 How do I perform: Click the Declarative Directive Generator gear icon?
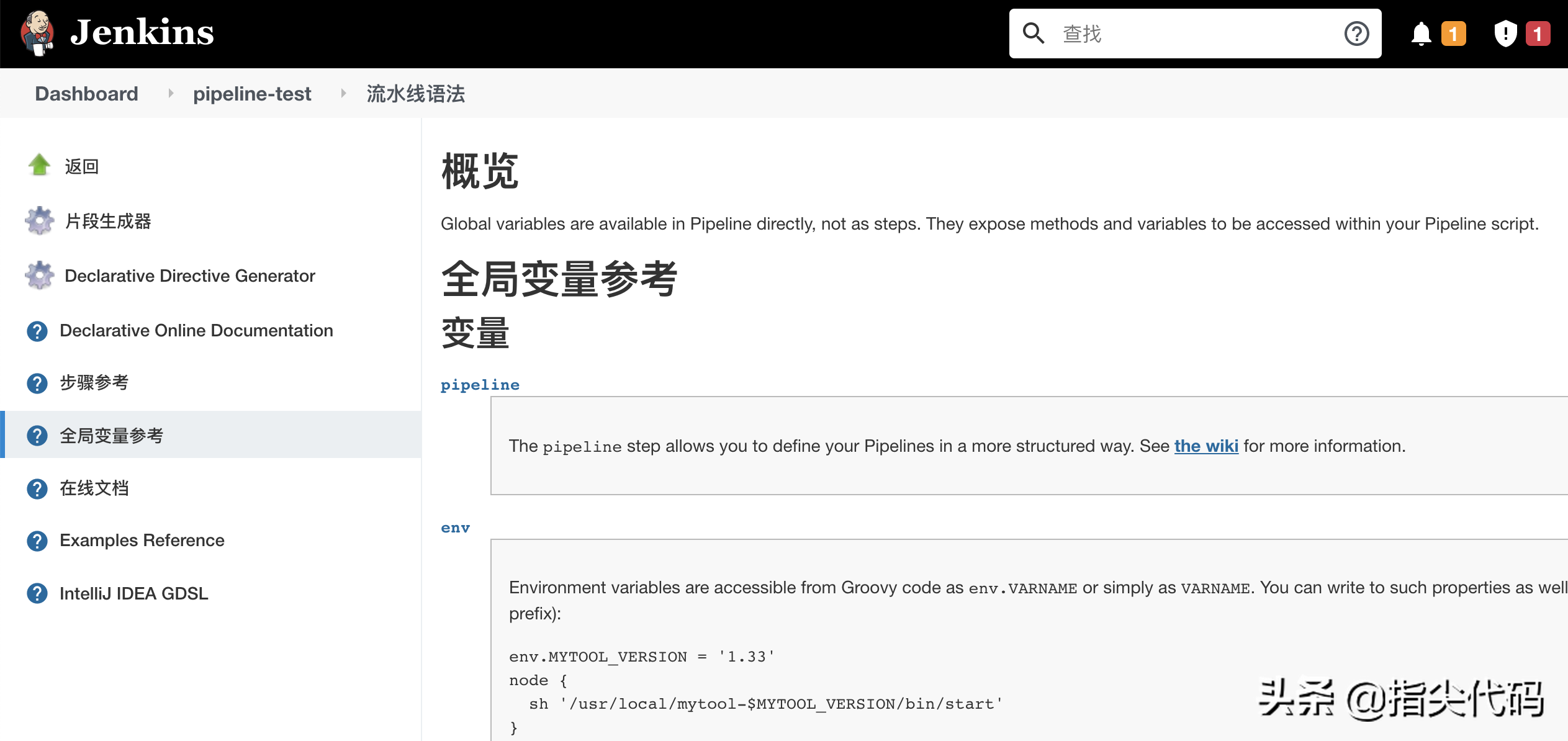coord(40,276)
